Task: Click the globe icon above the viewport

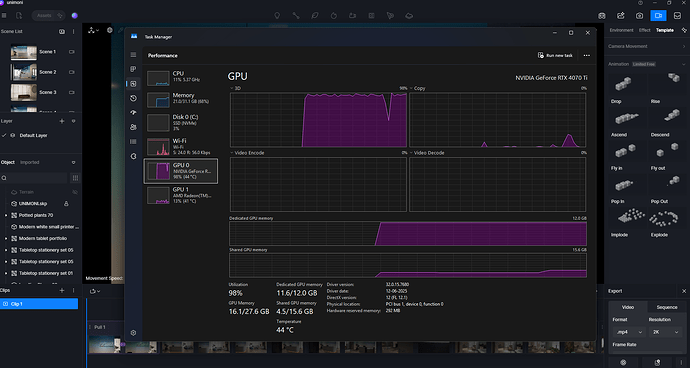Action: [x=110, y=30]
